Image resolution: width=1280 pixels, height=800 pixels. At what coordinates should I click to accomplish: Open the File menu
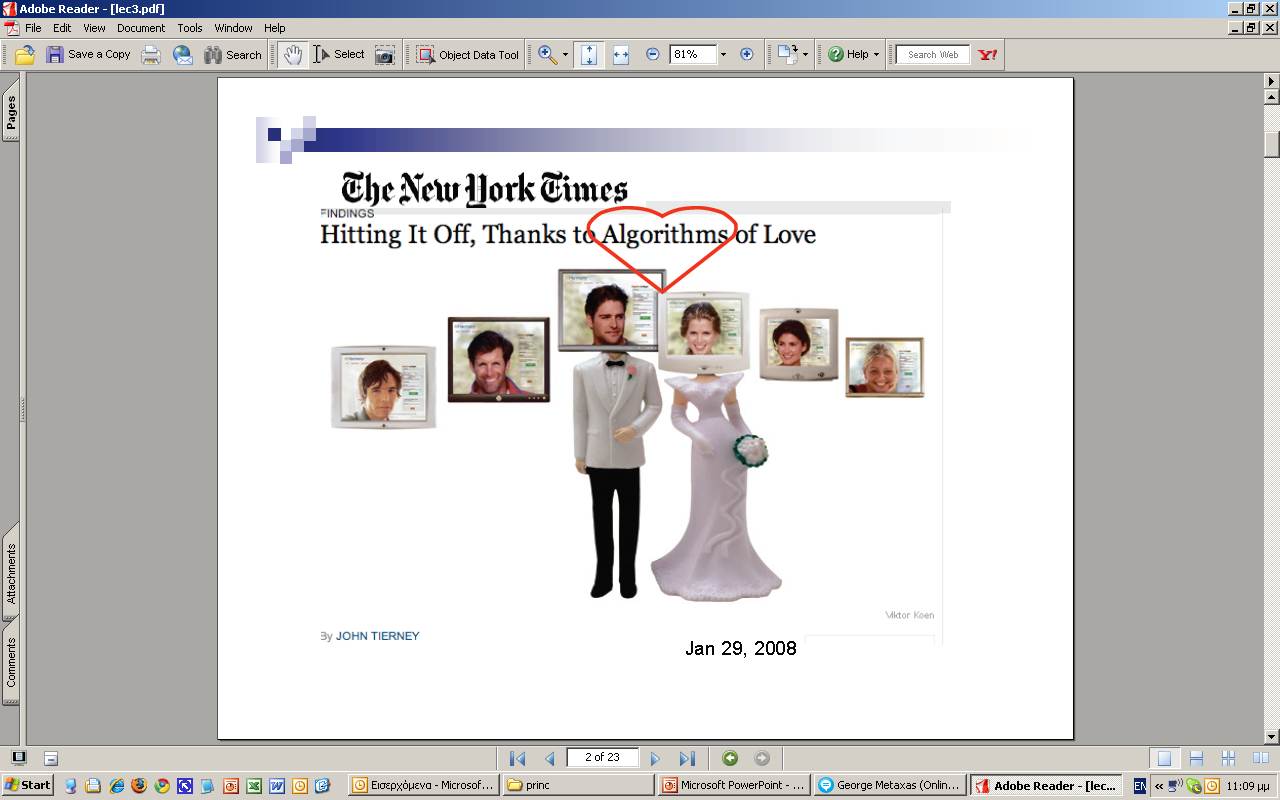click(x=33, y=28)
